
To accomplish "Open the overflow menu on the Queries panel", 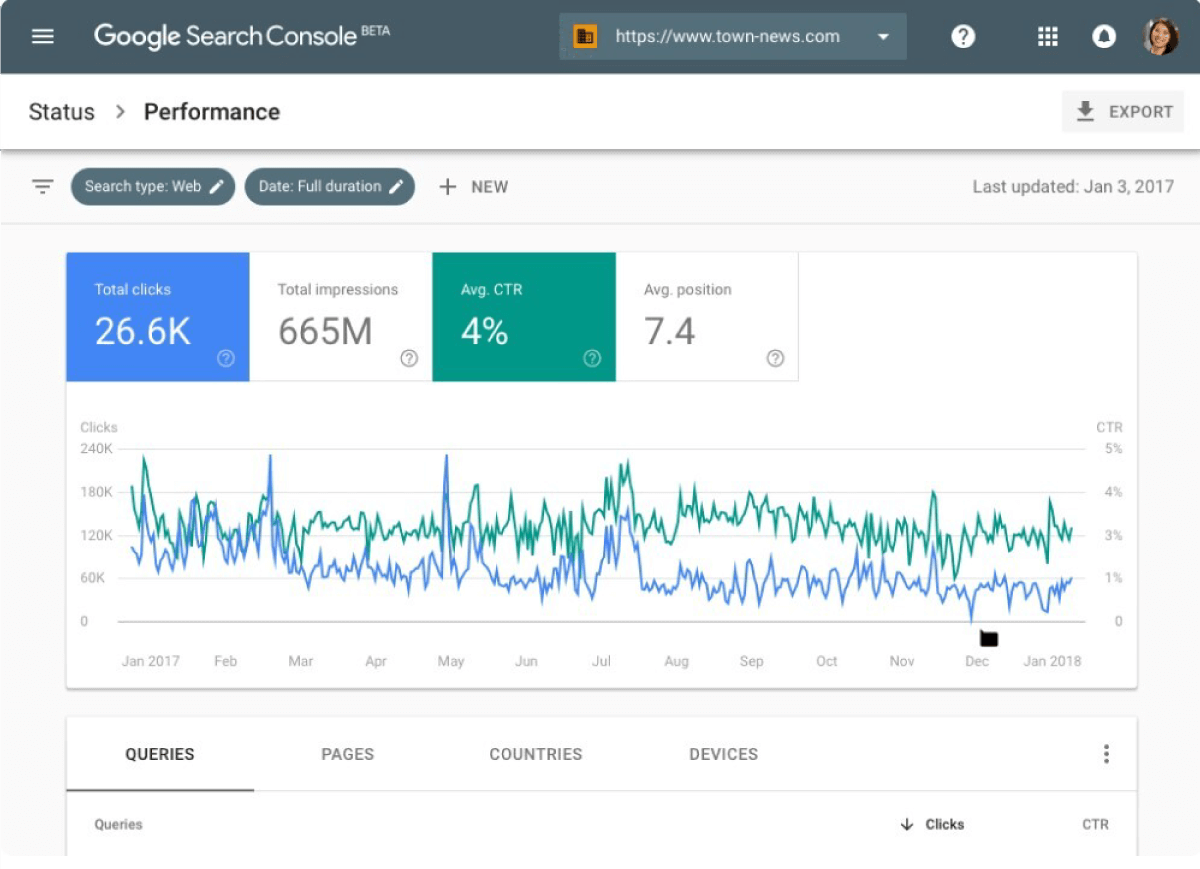I will coord(1106,753).
